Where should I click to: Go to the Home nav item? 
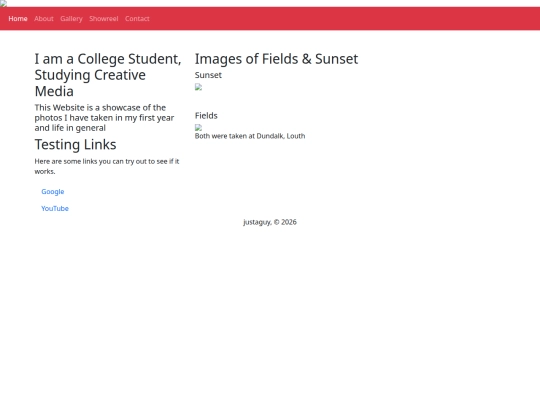pos(18,19)
